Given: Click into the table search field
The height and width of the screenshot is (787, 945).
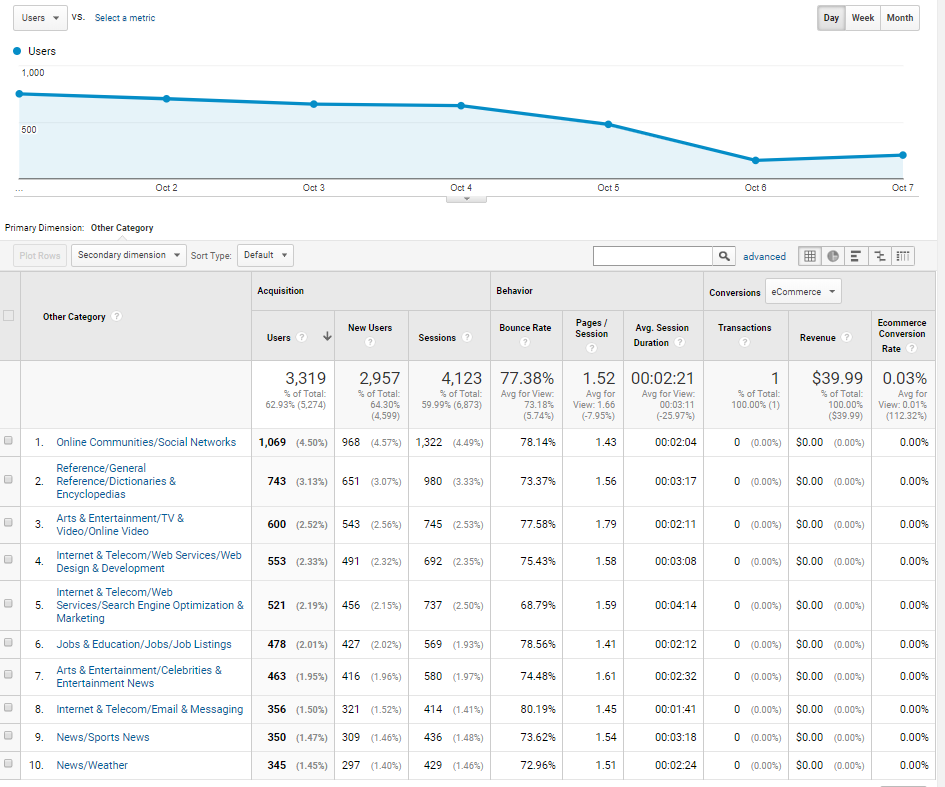Looking at the screenshot, I should click(652, 256).
